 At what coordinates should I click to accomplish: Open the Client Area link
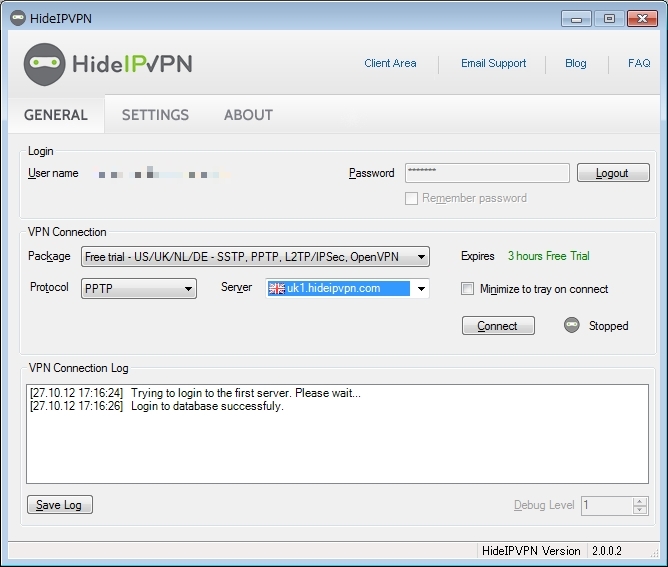click(x=390, y=63)
